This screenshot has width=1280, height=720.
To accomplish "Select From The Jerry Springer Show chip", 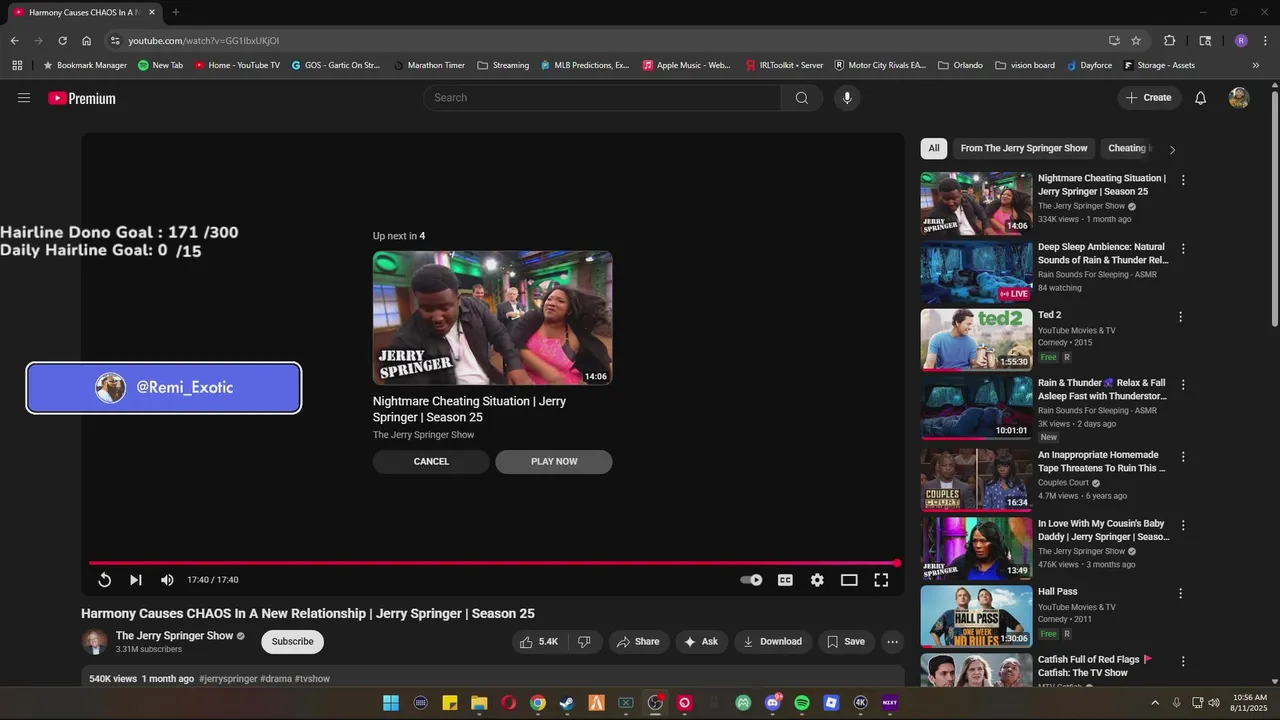I will [x=1024, y=148].
